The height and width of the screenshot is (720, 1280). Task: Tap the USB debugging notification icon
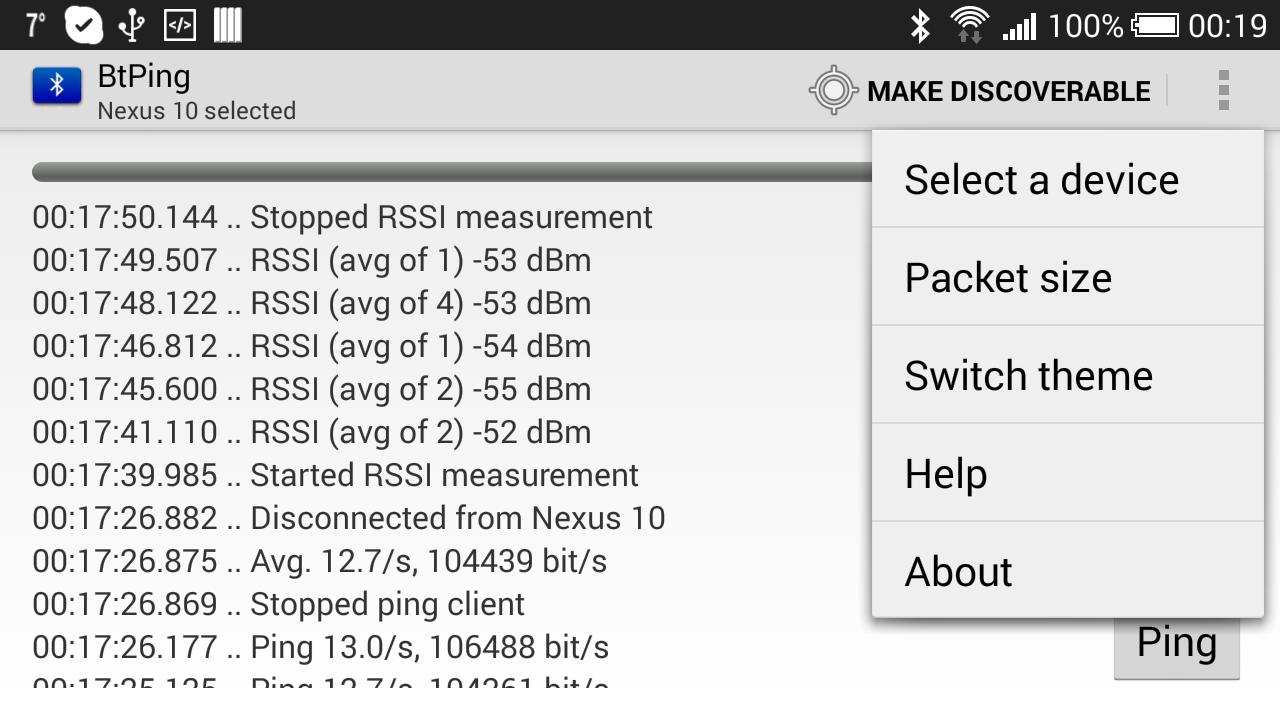coord(180,25)
